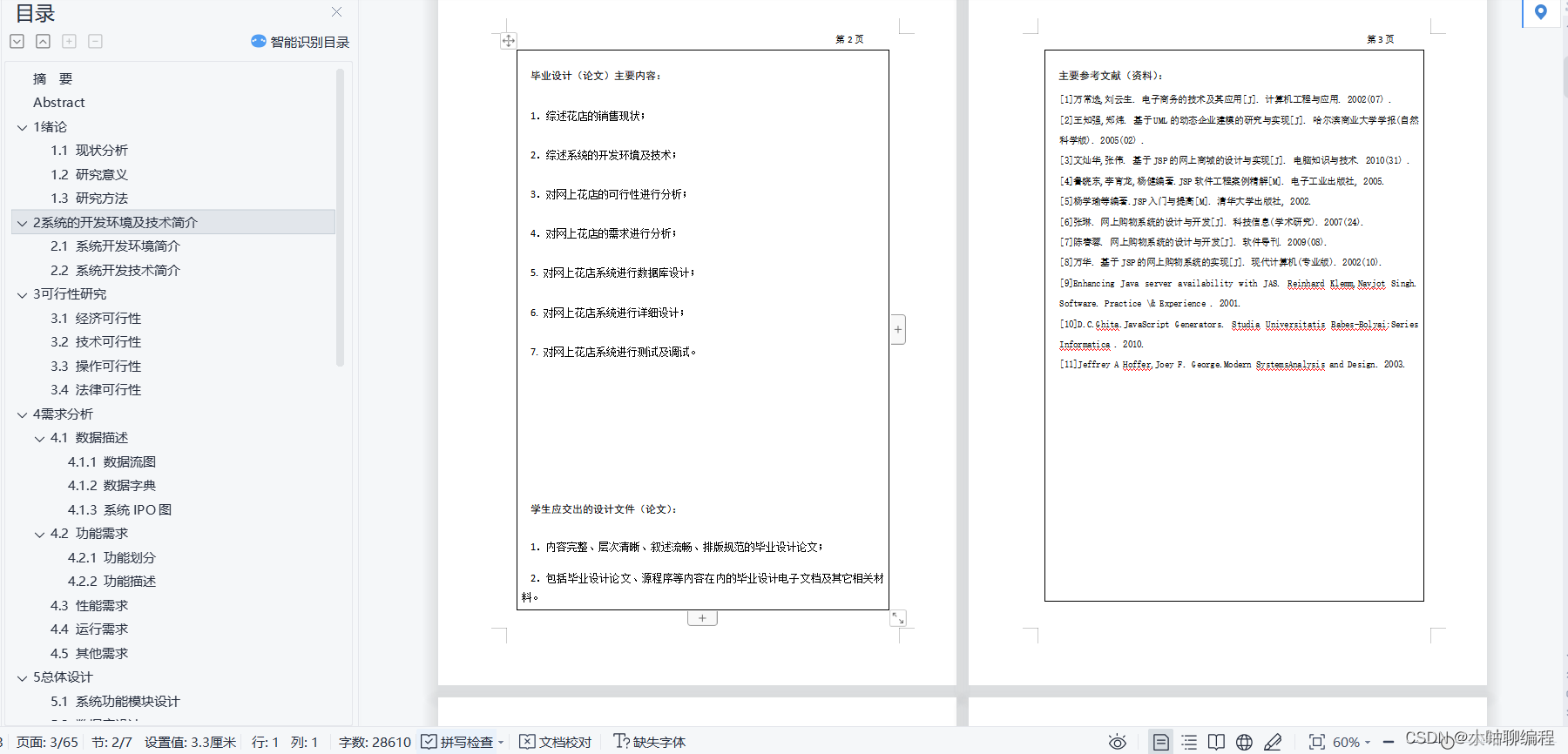Screen dimensions: 1568x754
Task: Click the table move handle on page 2
Action: pos(509,40)
